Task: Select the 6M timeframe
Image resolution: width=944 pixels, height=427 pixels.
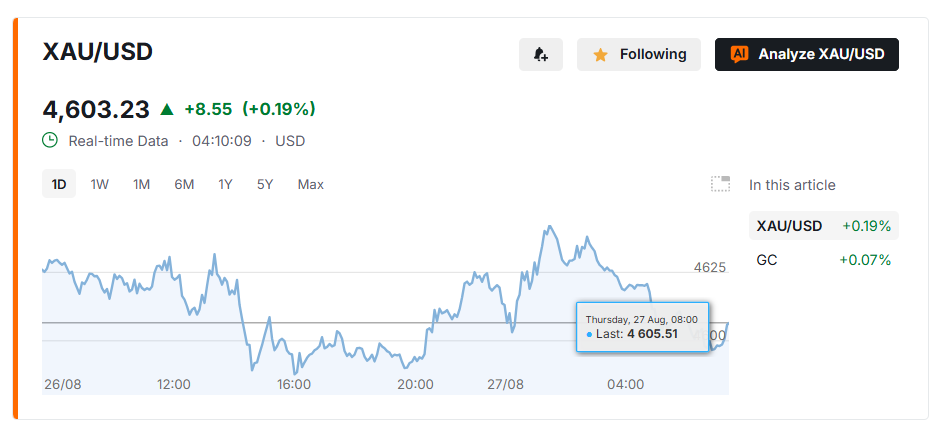Action: 184,184
